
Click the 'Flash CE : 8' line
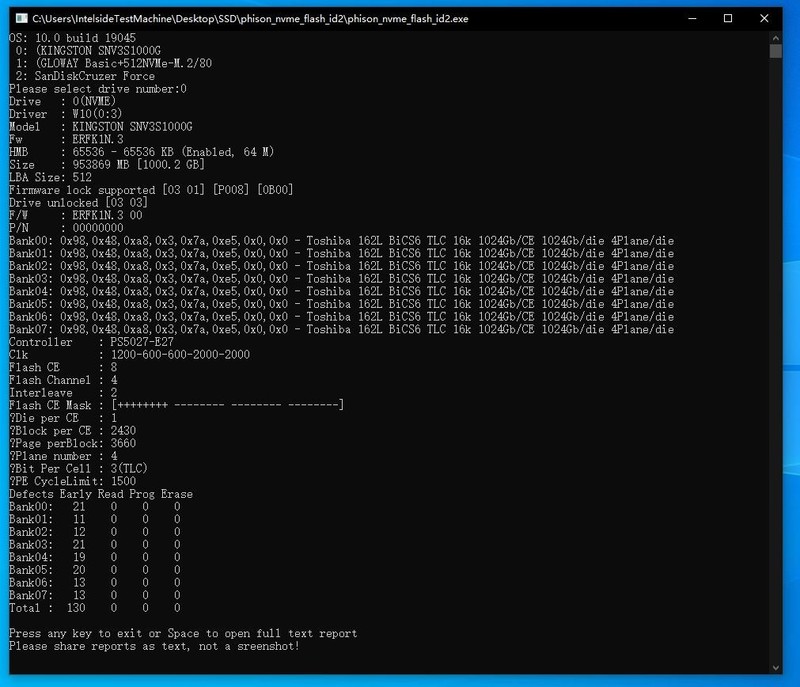pyautogui.click(x=63, y=367)
